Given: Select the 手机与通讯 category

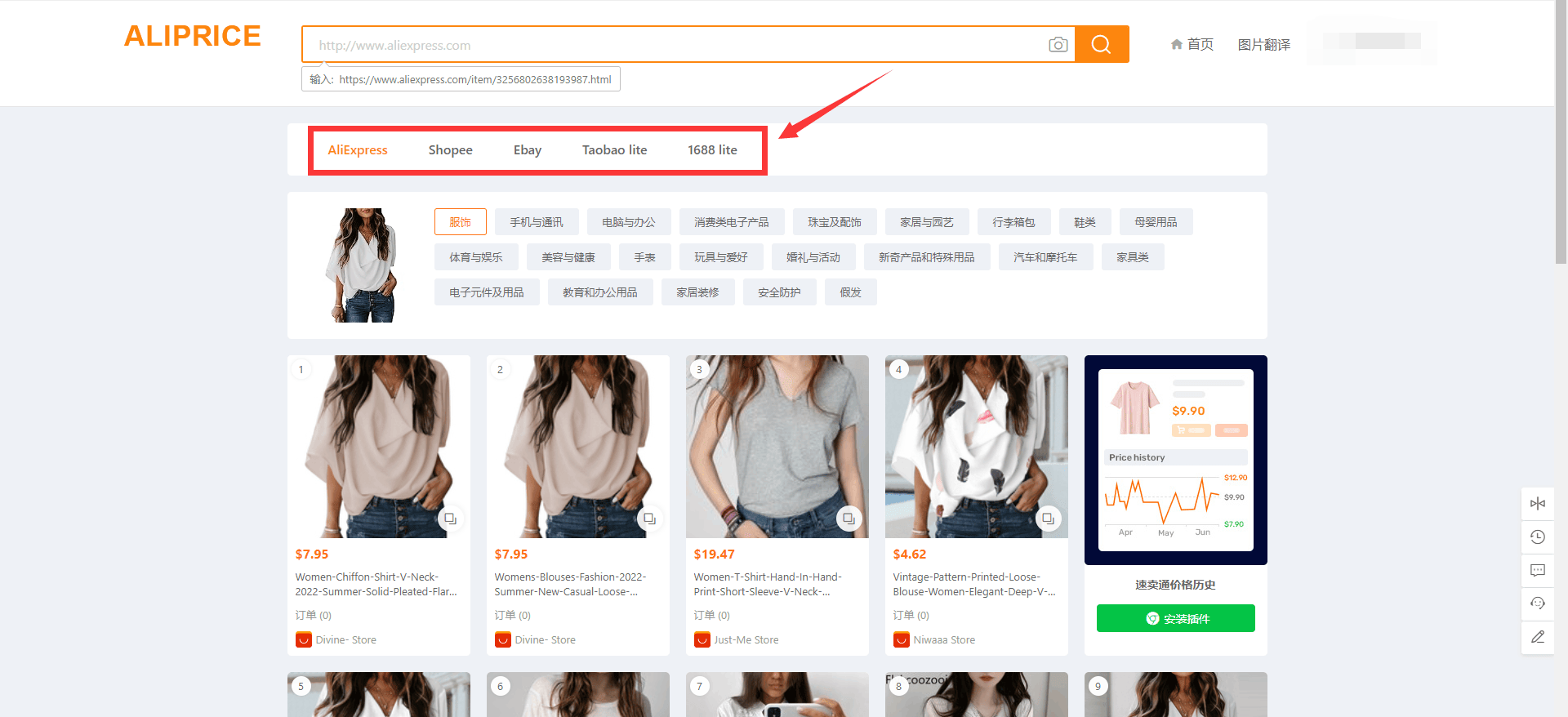Looking at the screenshot, I should 537,222.
